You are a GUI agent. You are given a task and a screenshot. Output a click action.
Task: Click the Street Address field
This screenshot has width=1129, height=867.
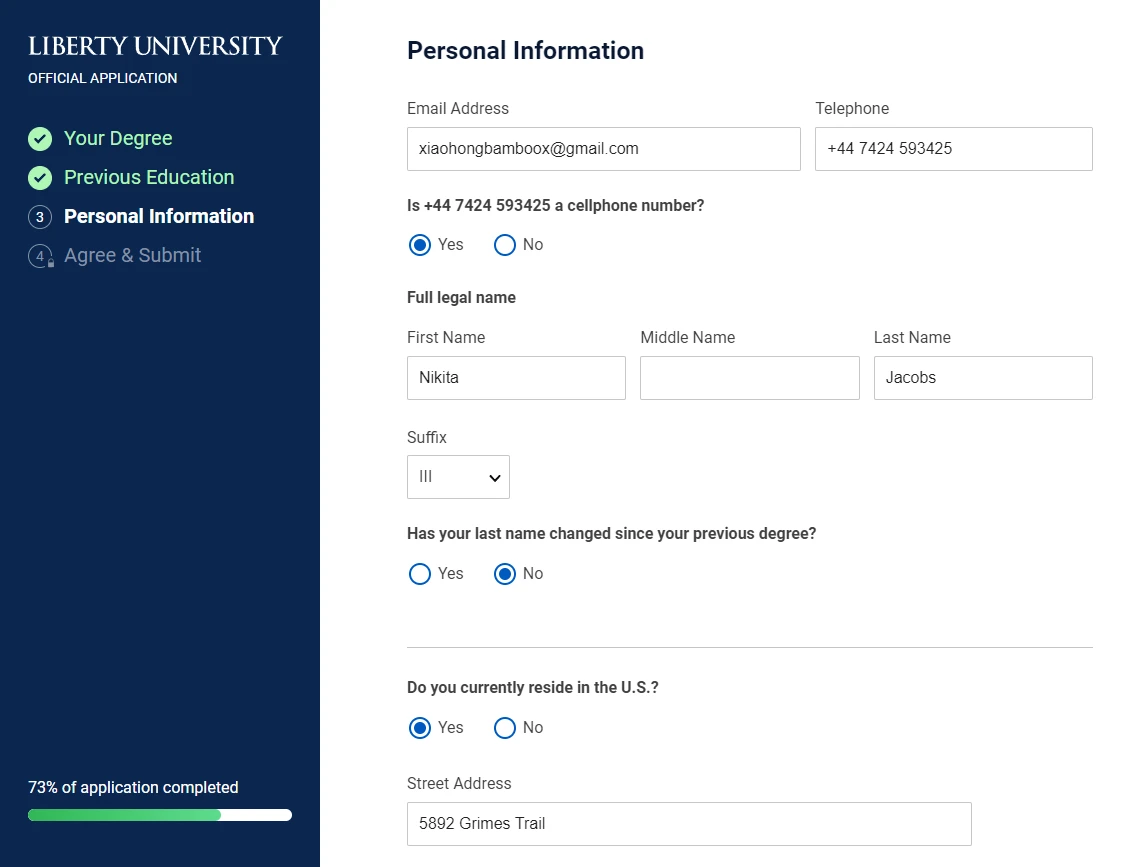[x=689, y=824]
